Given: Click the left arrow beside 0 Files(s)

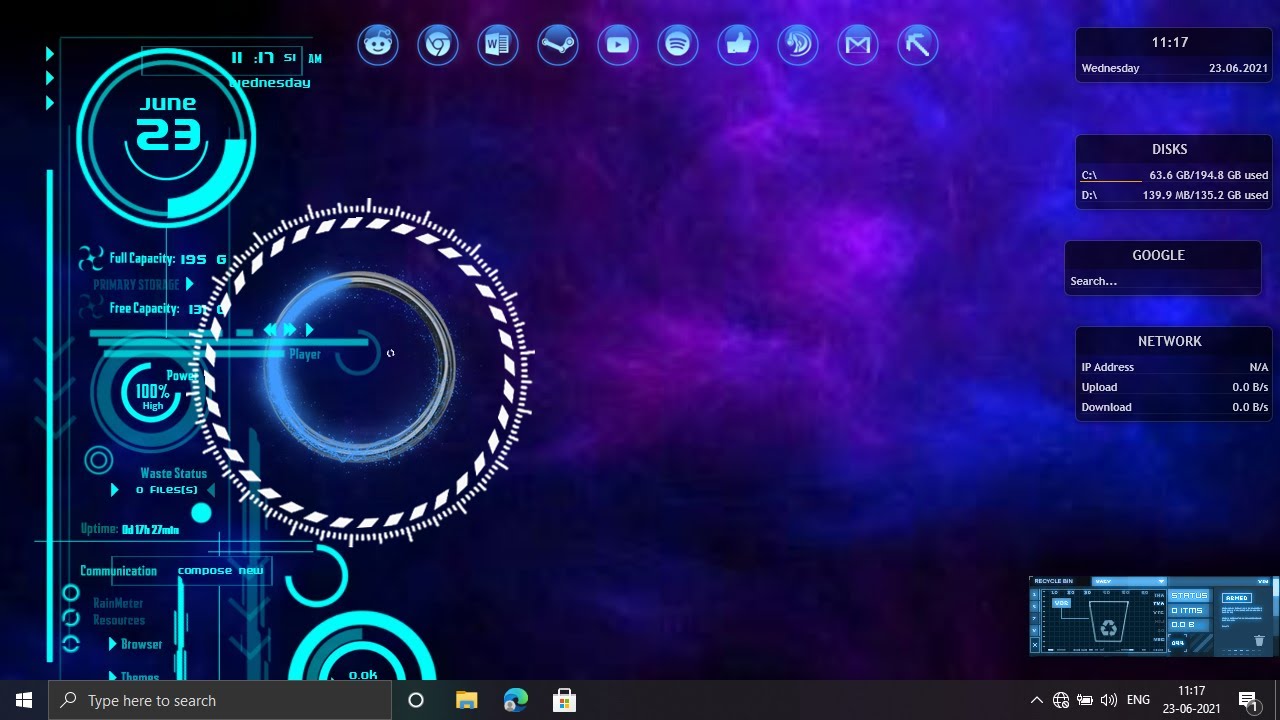Looking at the screenshot, I should [x=114, y=490].
